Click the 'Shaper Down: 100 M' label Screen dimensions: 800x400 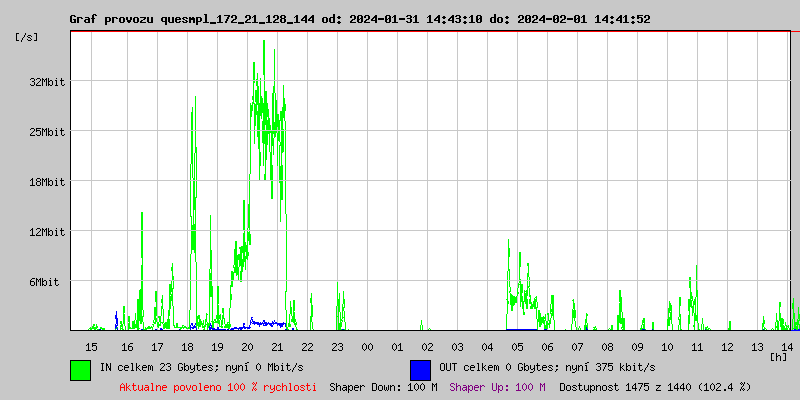click(x=383, y=387)
